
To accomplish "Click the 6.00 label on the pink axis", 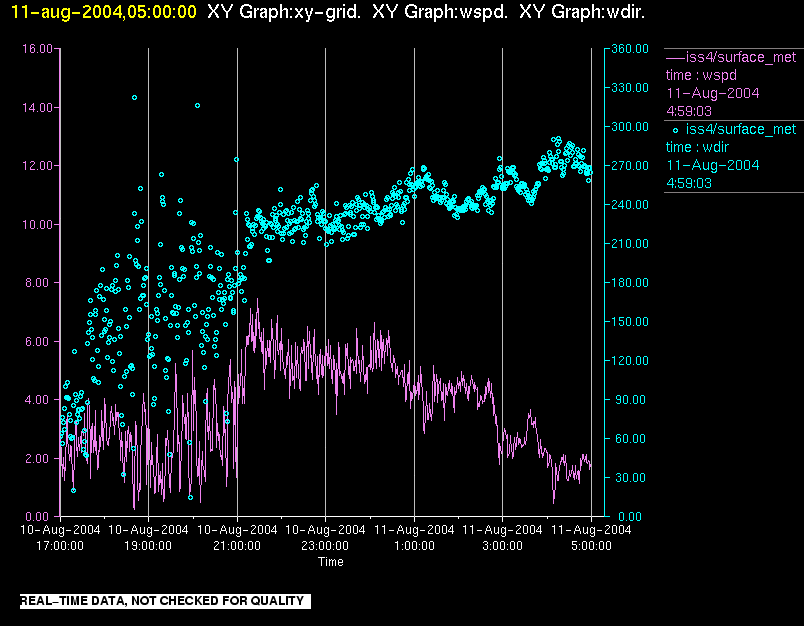I will click(39, 341).
